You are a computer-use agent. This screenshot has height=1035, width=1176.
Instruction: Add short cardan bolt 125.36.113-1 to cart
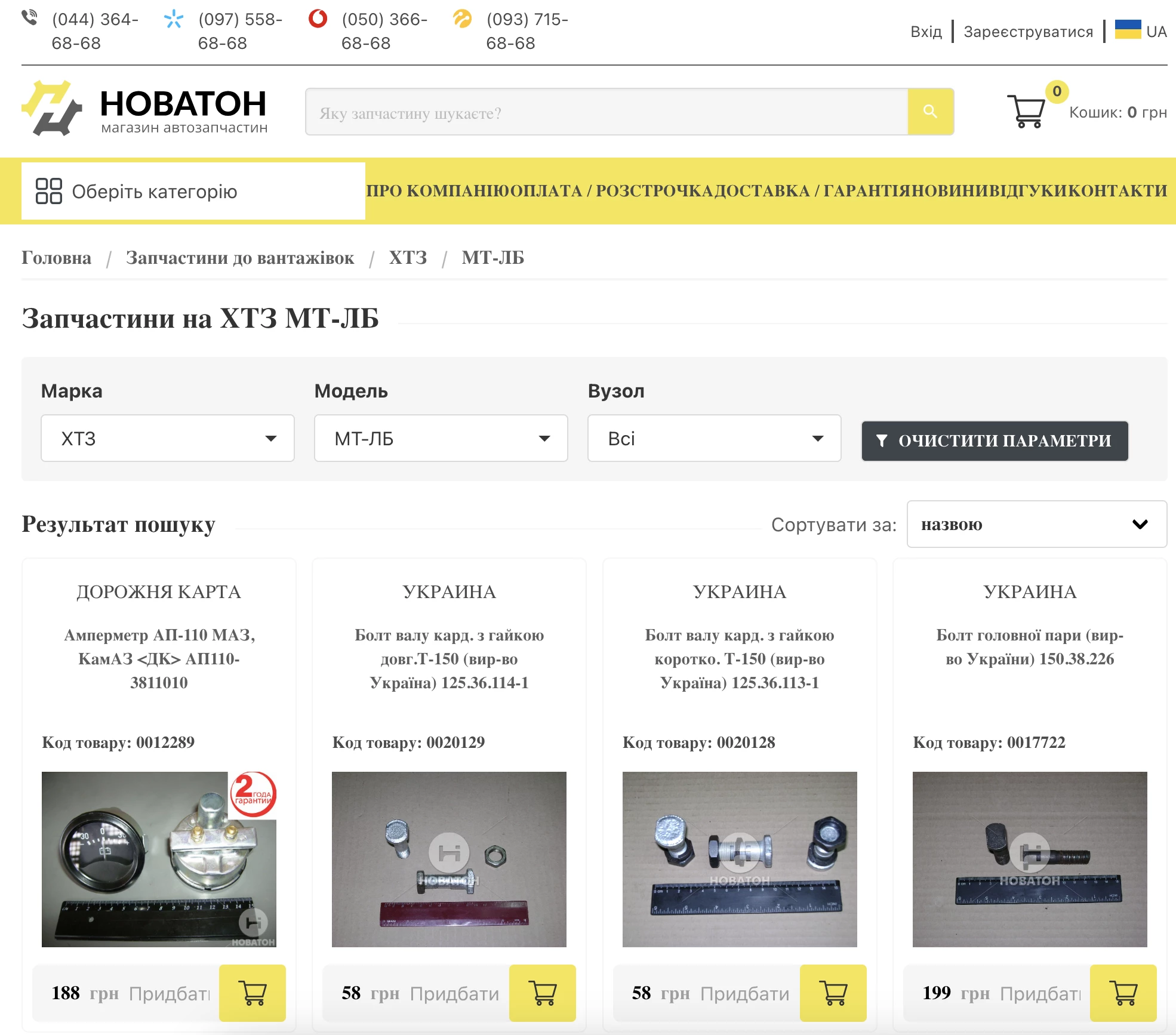(x=833, y=993)
